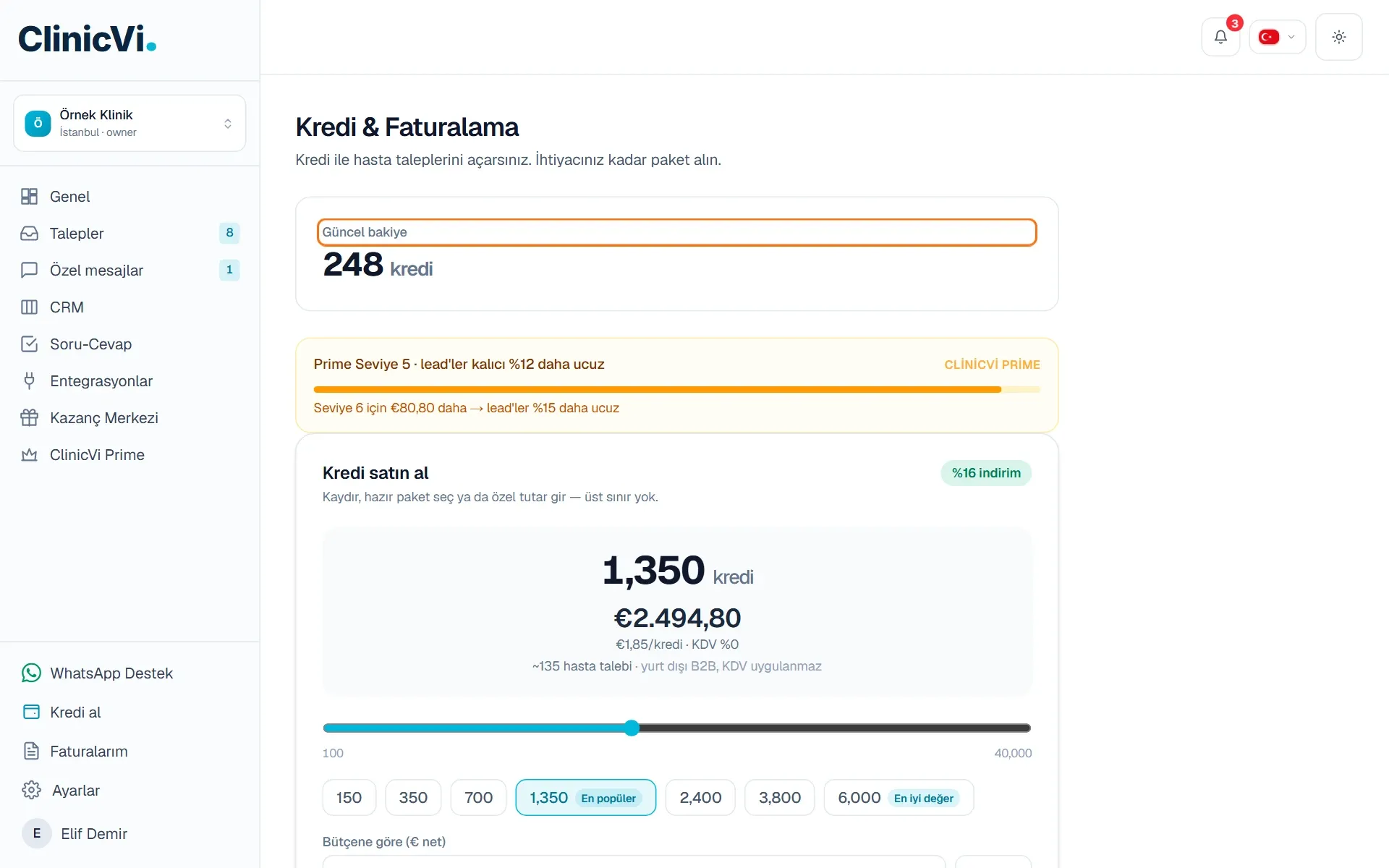This screenshot has width=1389, height=868.
Task: Open Özel mesajlar page
Action: point(129,271)
